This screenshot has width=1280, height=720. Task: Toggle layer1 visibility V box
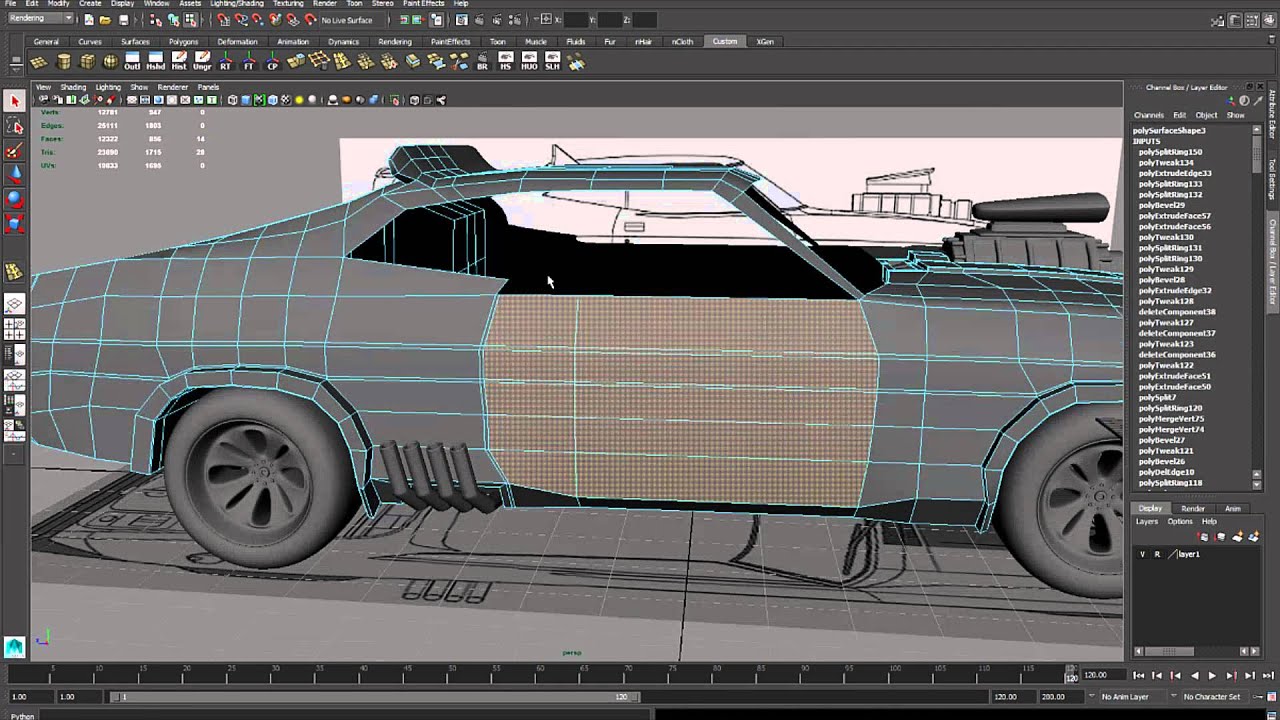pyautogui.click(x=1142, y=554)
